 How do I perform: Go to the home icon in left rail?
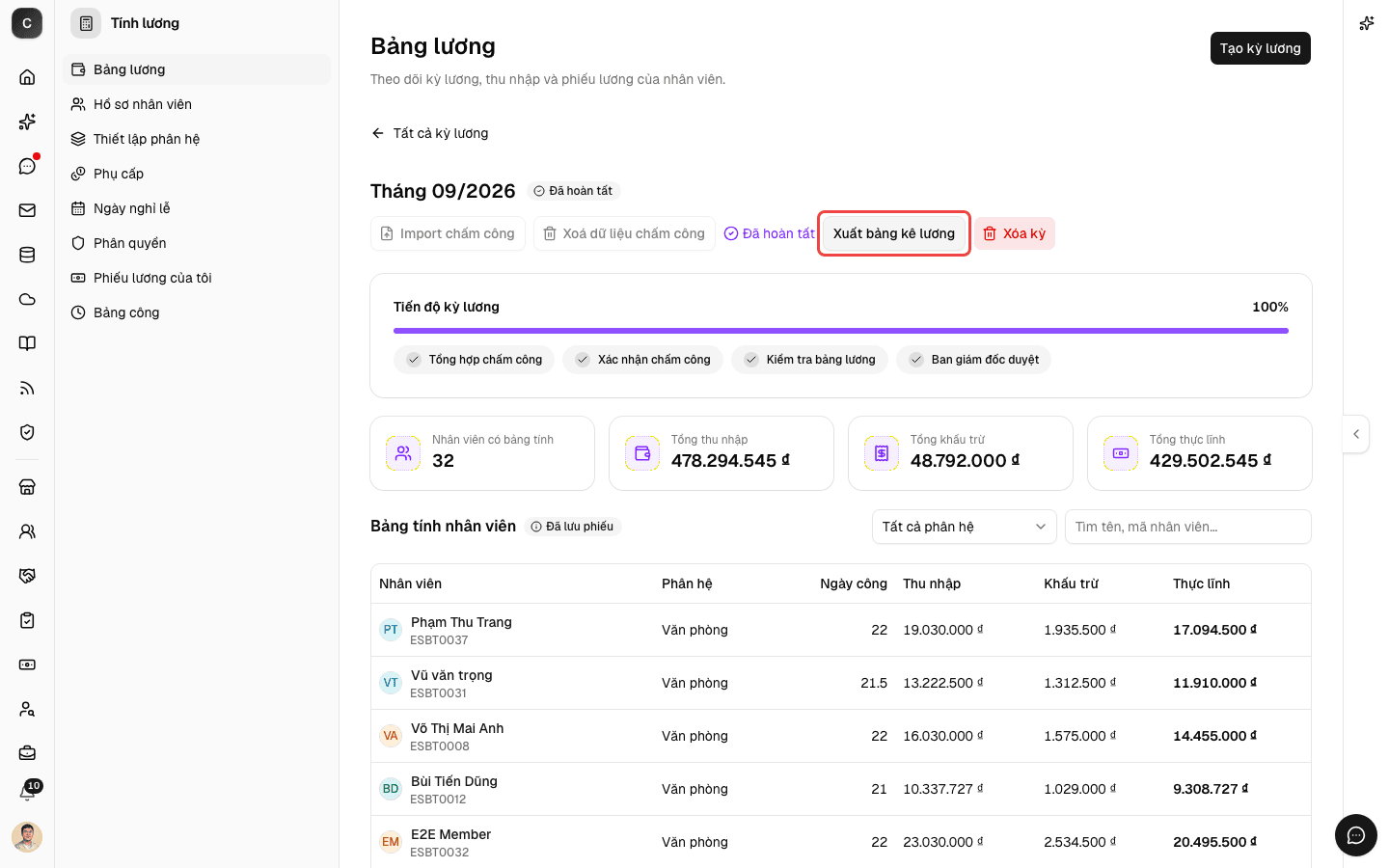(x=27, y=77)
